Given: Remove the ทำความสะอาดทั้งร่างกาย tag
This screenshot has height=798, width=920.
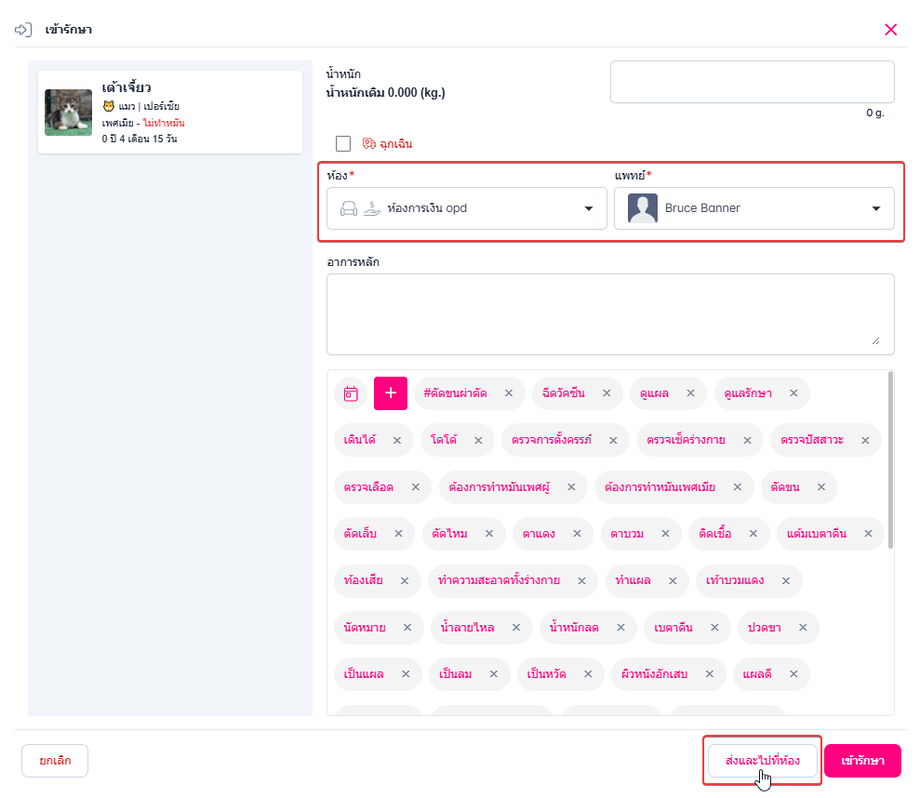Looking at the screenshot, I should pos(581,581).
